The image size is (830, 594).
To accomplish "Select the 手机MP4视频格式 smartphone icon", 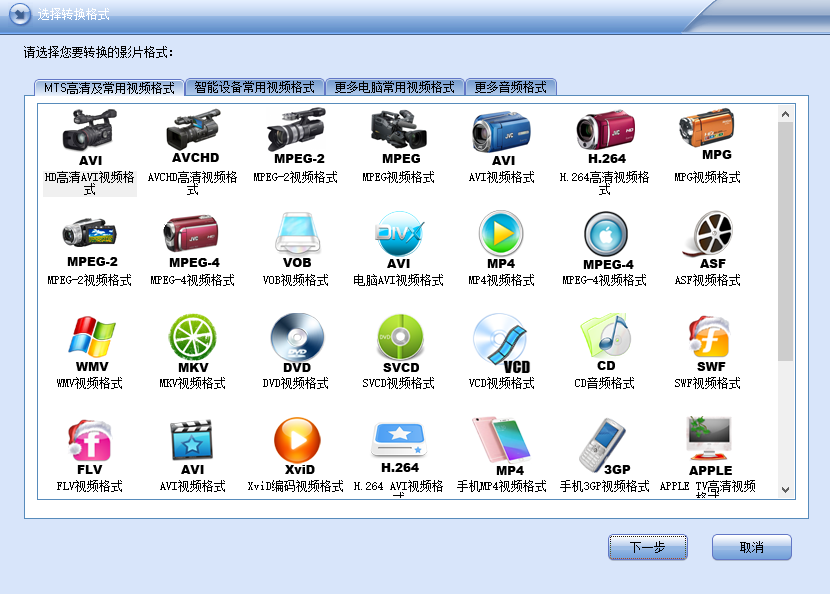I will click(x=502, y=447).
